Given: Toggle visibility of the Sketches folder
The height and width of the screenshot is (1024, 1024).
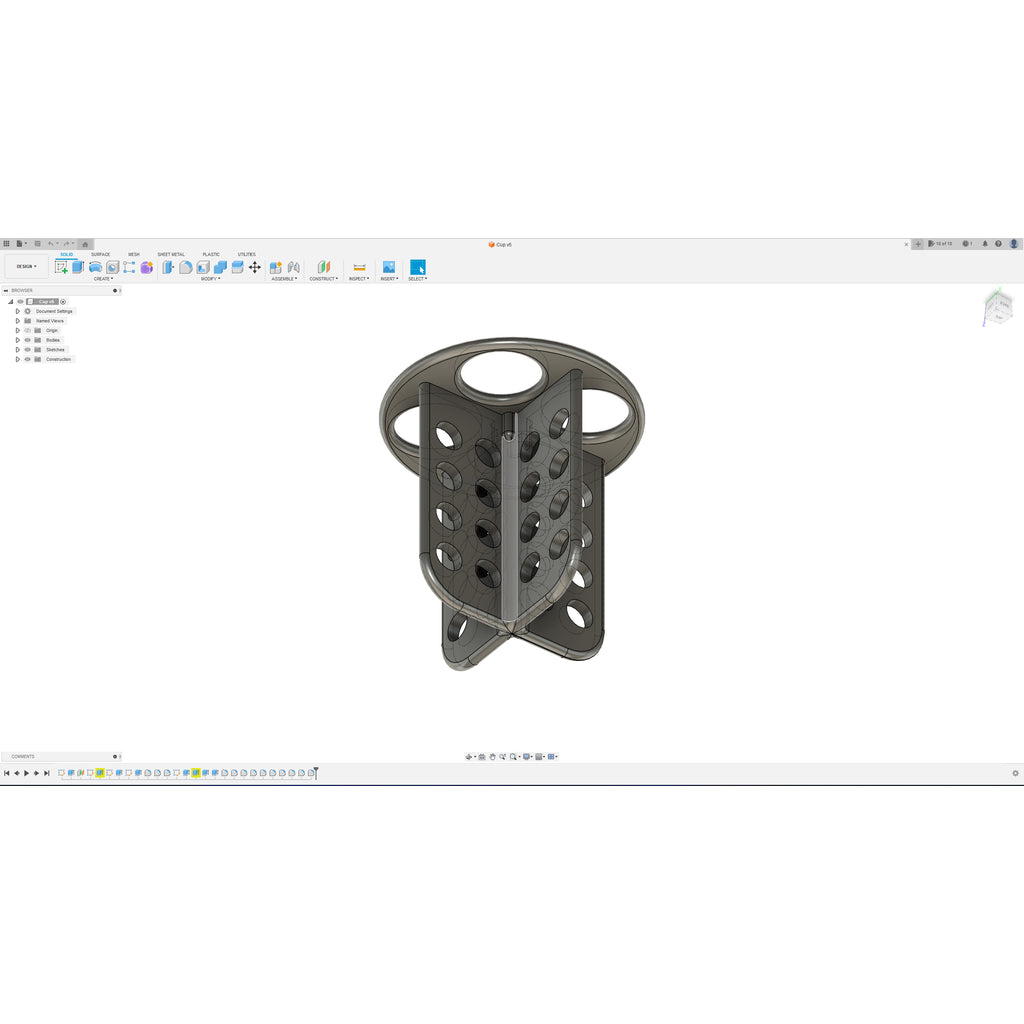Looking at the screenshot, I should (27, 350).
